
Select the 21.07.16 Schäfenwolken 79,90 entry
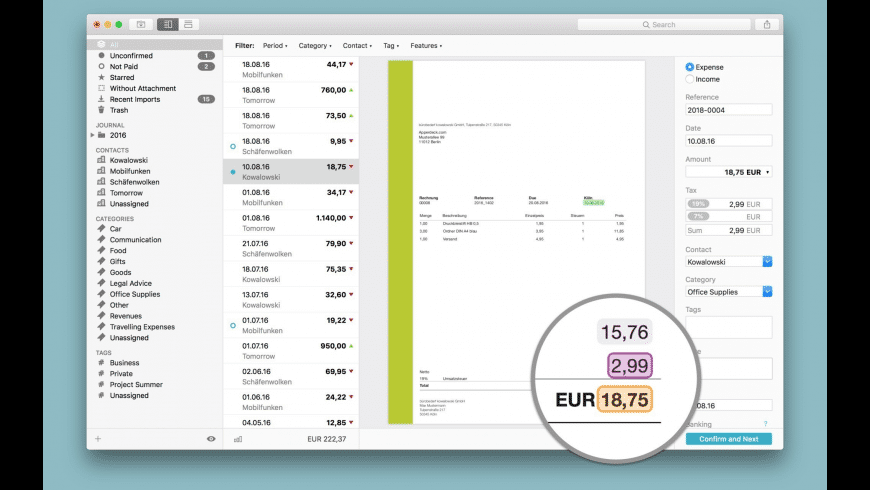click(x=291, y=249)
